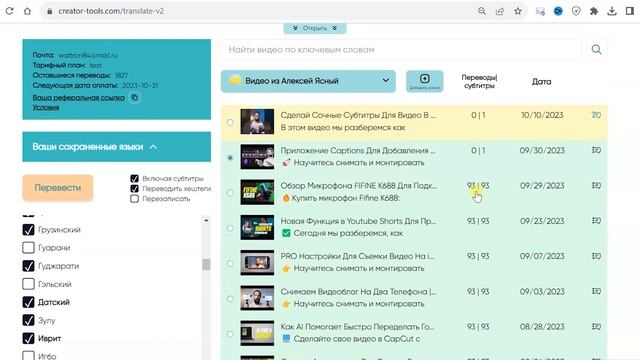This screenshot has height=360, width=640.
Task: Open the 'Видео из Алексей Ясный' channel dropdown
Action: click(x=308, y=81)
